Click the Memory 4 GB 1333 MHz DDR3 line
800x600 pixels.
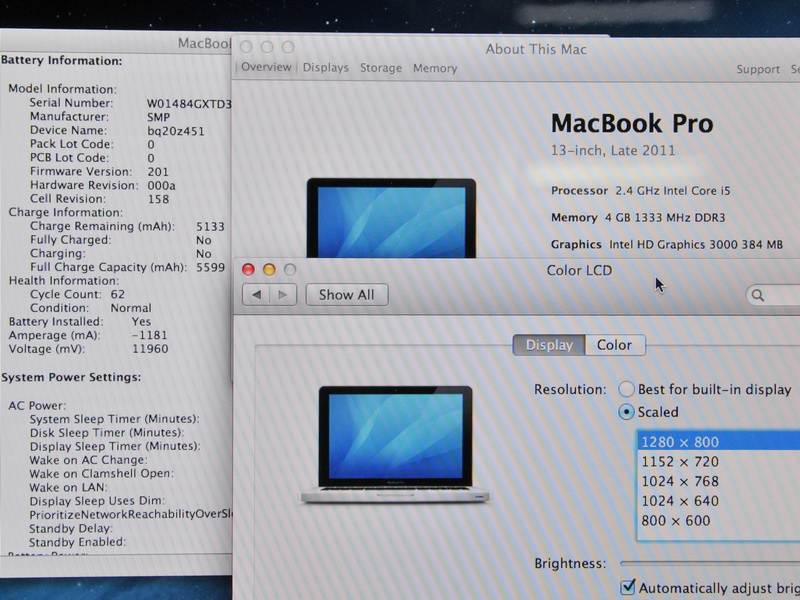pos(638,218)
